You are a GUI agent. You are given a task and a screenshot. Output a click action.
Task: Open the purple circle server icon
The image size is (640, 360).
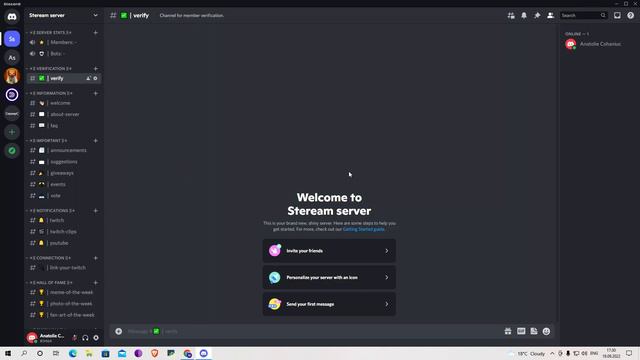12,95
